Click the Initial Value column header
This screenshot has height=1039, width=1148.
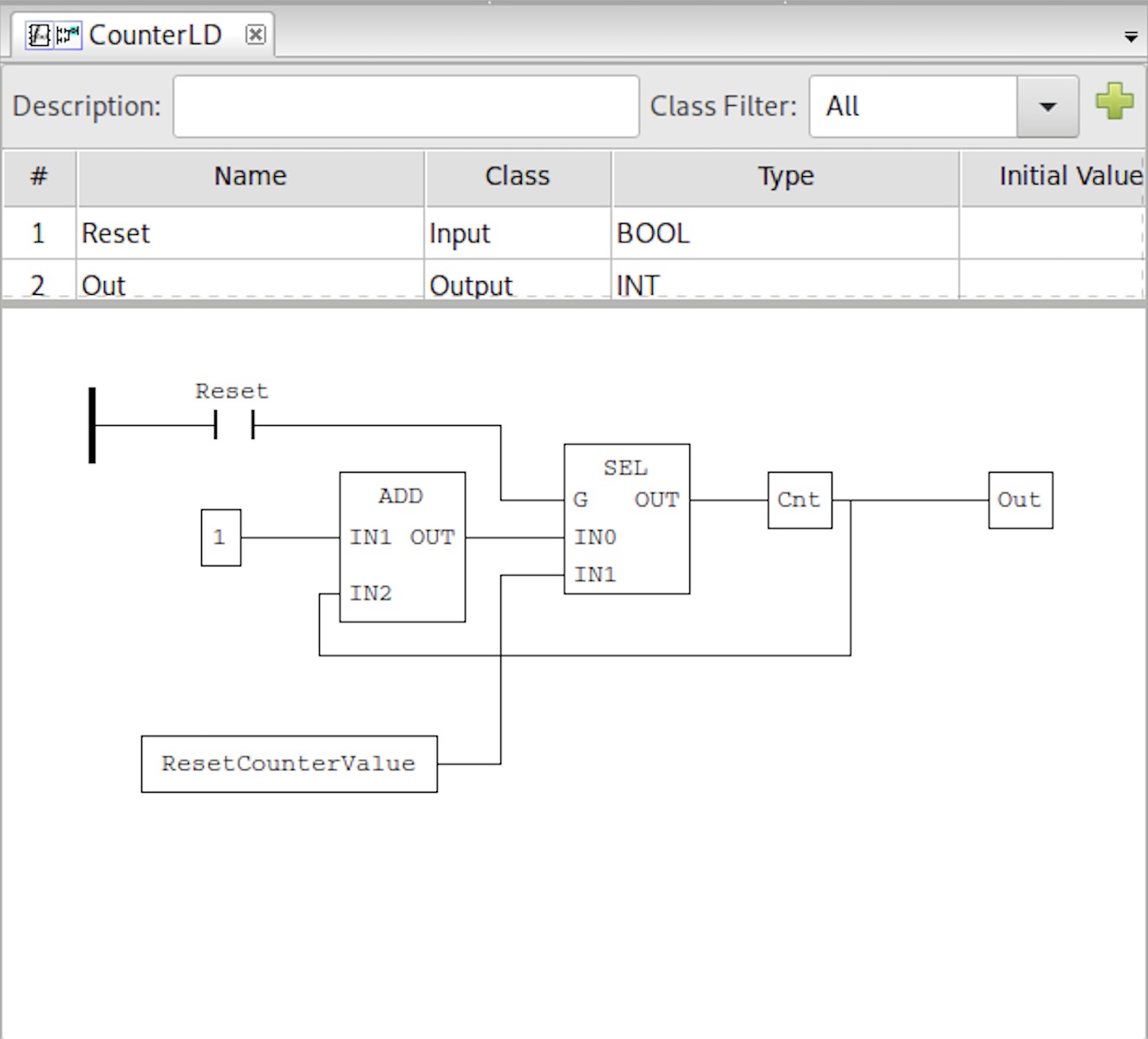tap(1053, 176)
